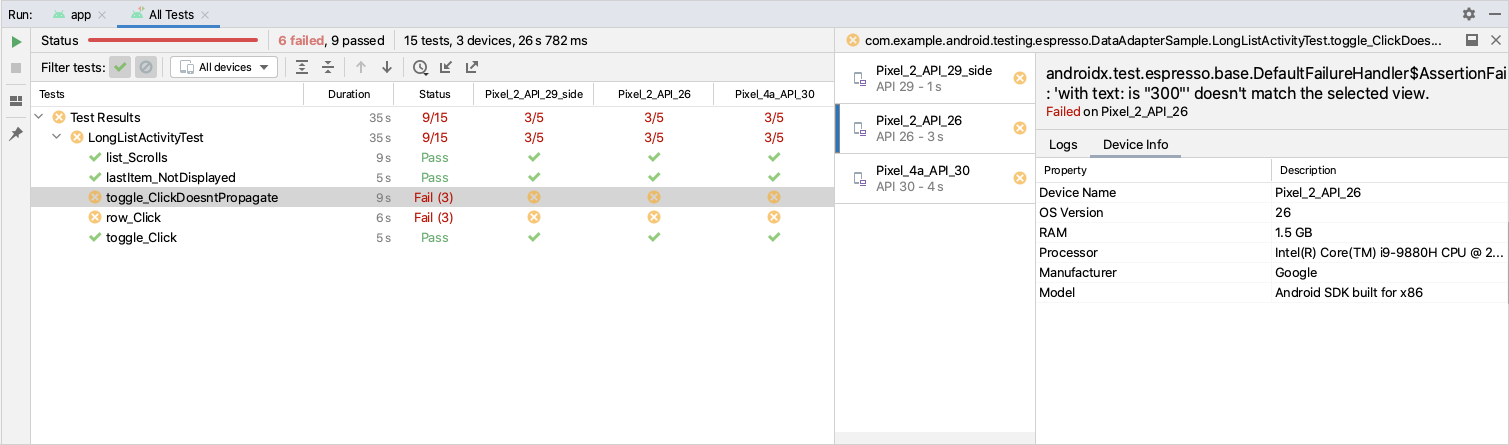Viewport: 1509px width, 445px height.
Task: Select Pixel_4a_API_30 device result
Action: (922, 178)
